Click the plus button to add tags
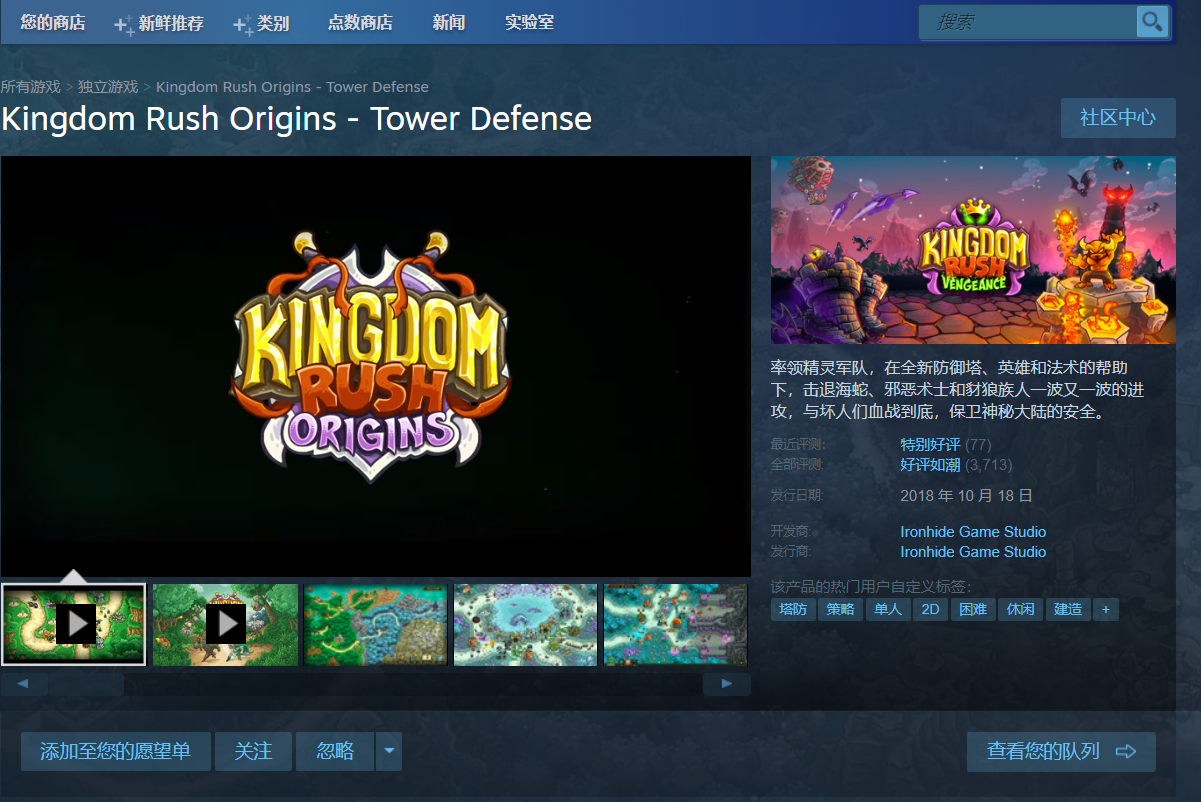 tap(1105, 609)
